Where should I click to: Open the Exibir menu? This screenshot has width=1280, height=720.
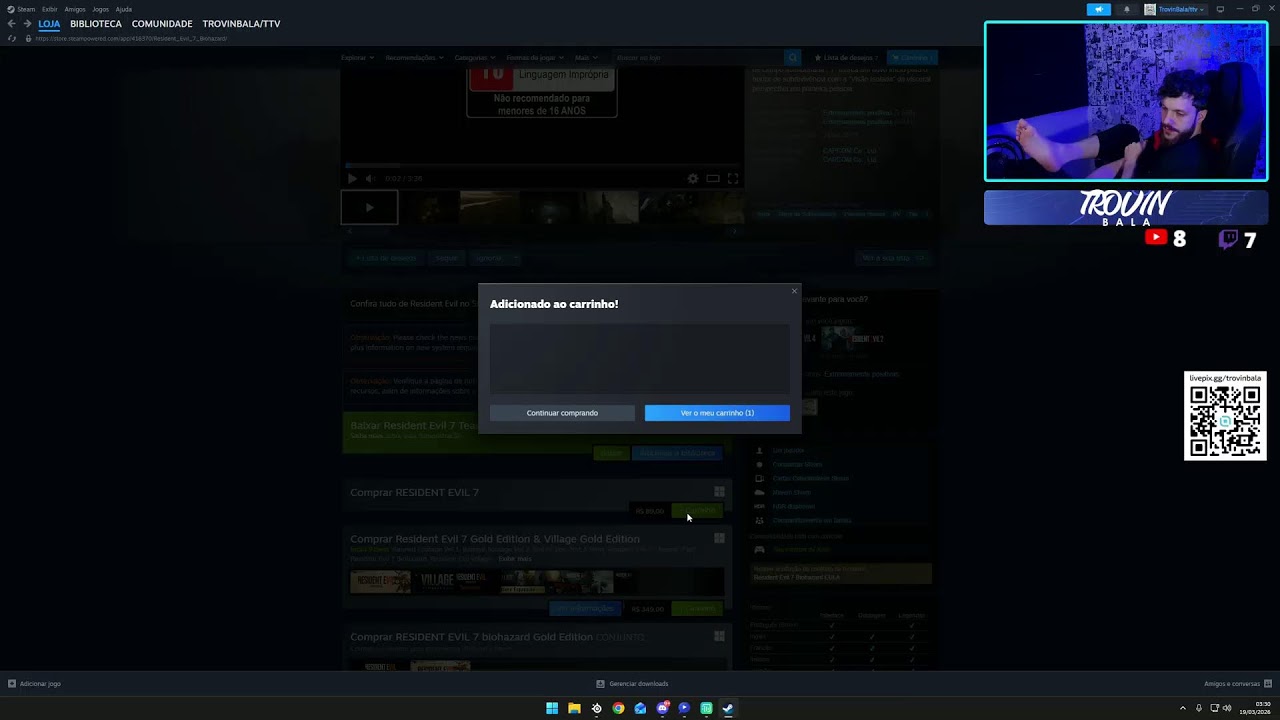[50, 9]
